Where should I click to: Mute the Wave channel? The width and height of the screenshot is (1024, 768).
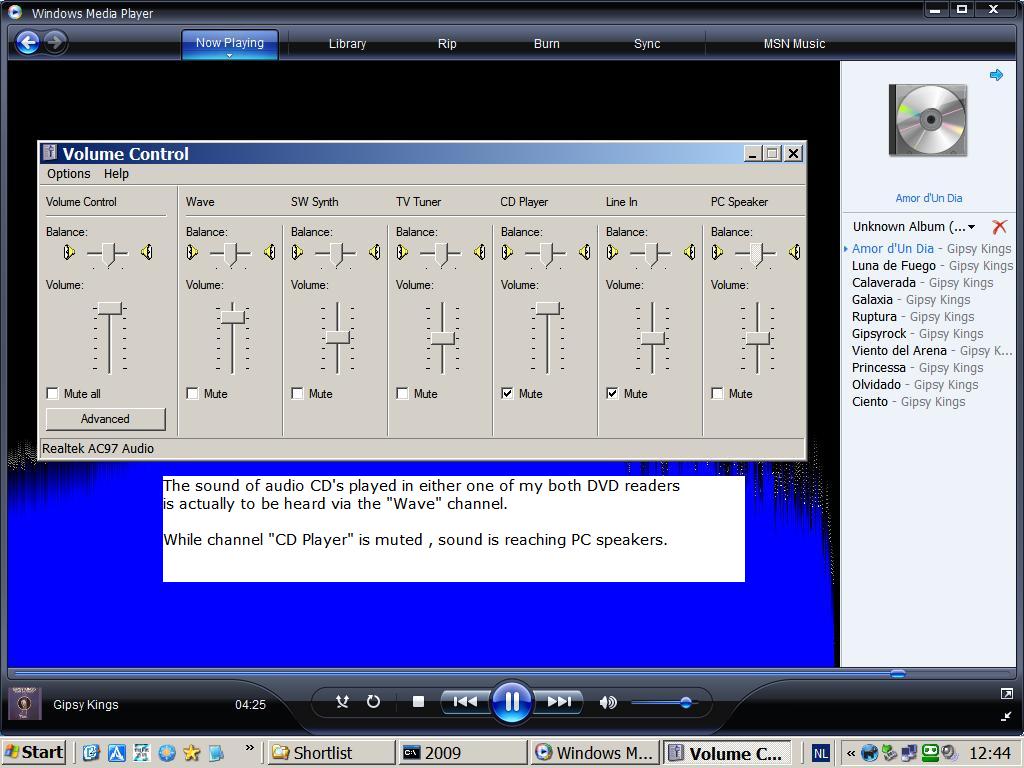point(192,393)
